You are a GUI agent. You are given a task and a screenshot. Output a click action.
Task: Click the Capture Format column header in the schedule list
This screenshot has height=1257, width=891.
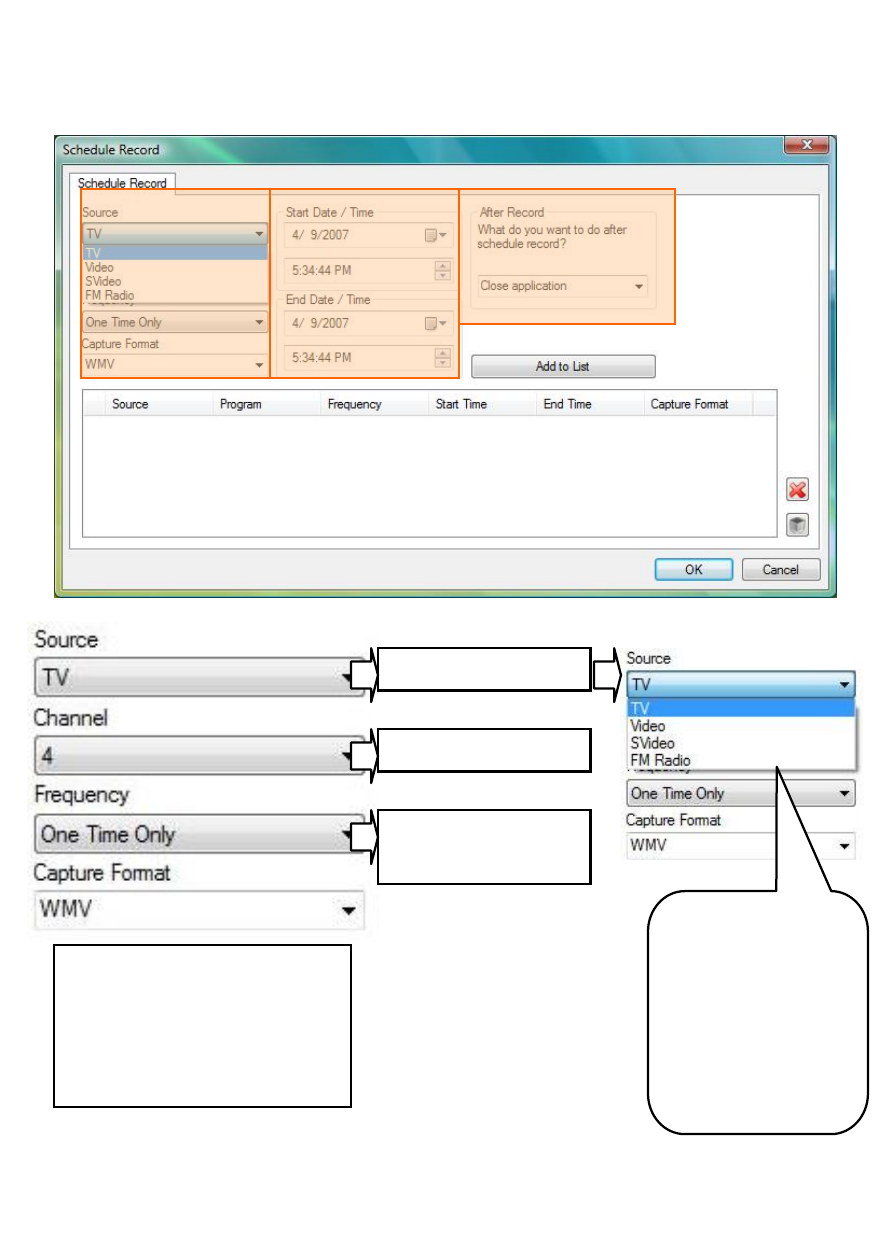pos(698,404)
